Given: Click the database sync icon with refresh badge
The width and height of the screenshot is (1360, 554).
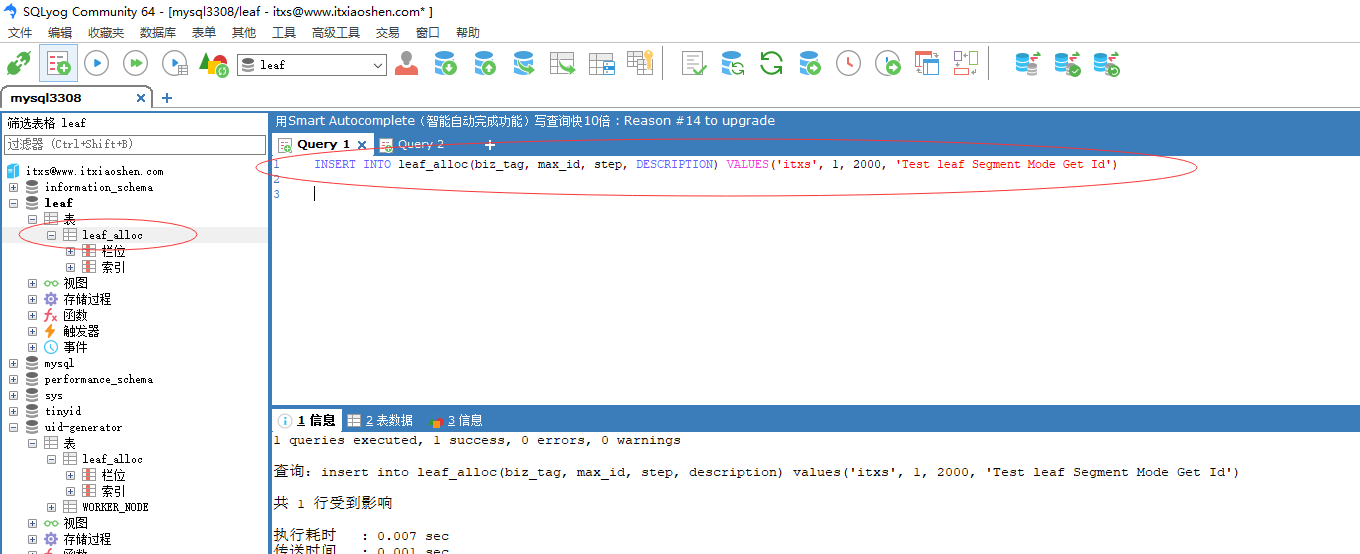Looking at the screenshot, I should (1106, 64).
